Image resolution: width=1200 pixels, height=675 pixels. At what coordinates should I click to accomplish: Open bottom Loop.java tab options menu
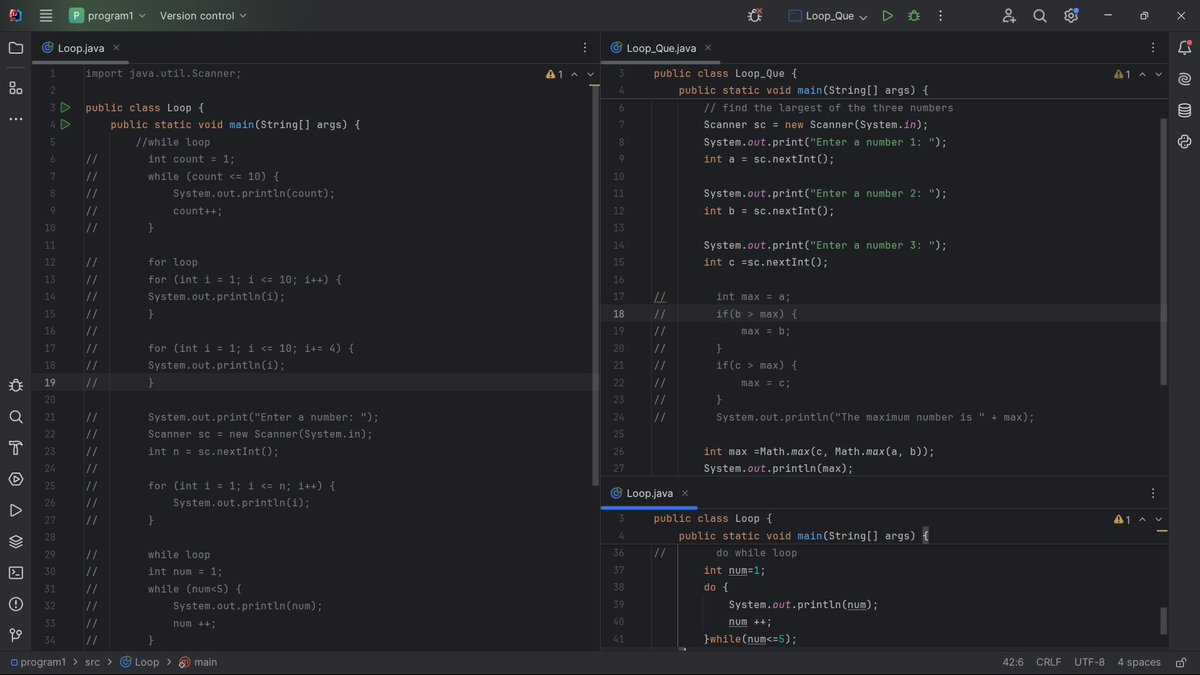click(1153, 493)
